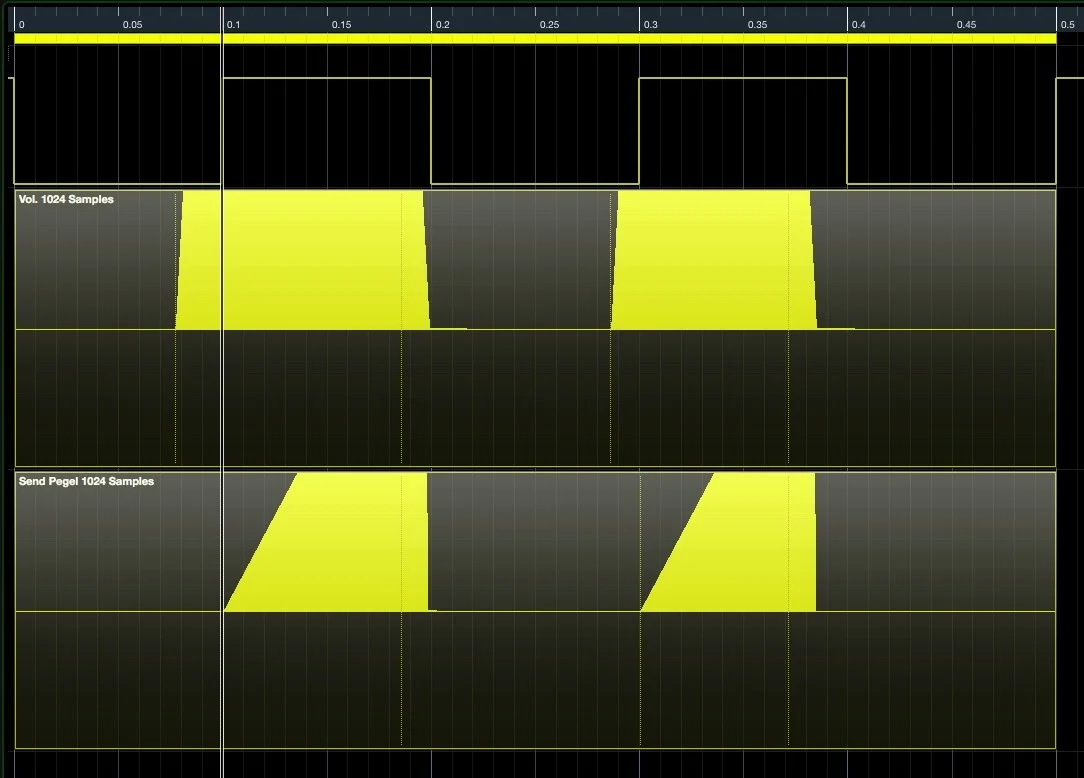The width and height of the screenshot is (1084, 778).
Task: Click the 0.25 ruler mark
Action: (x=550, y=24)
